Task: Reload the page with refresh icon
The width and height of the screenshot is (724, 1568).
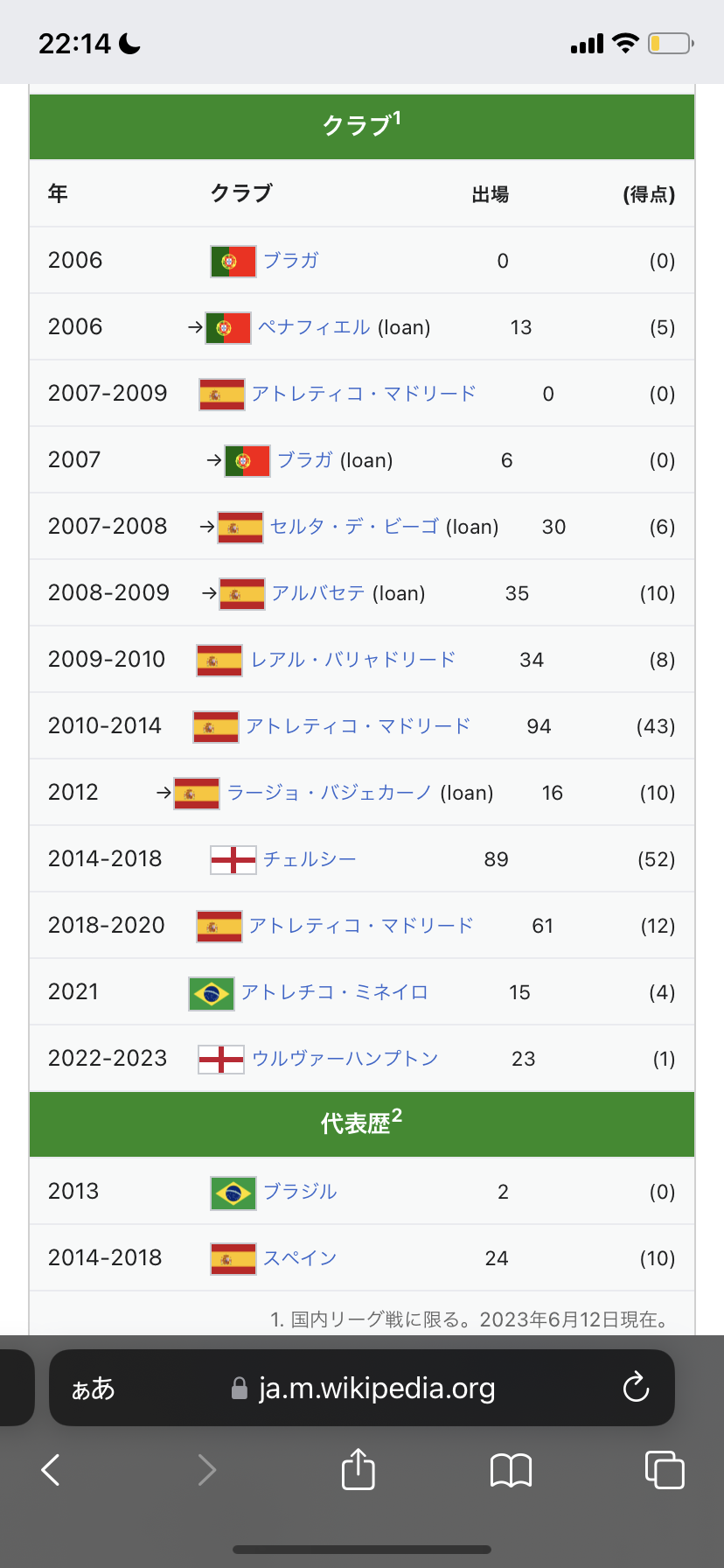Action: [636, 1388]
